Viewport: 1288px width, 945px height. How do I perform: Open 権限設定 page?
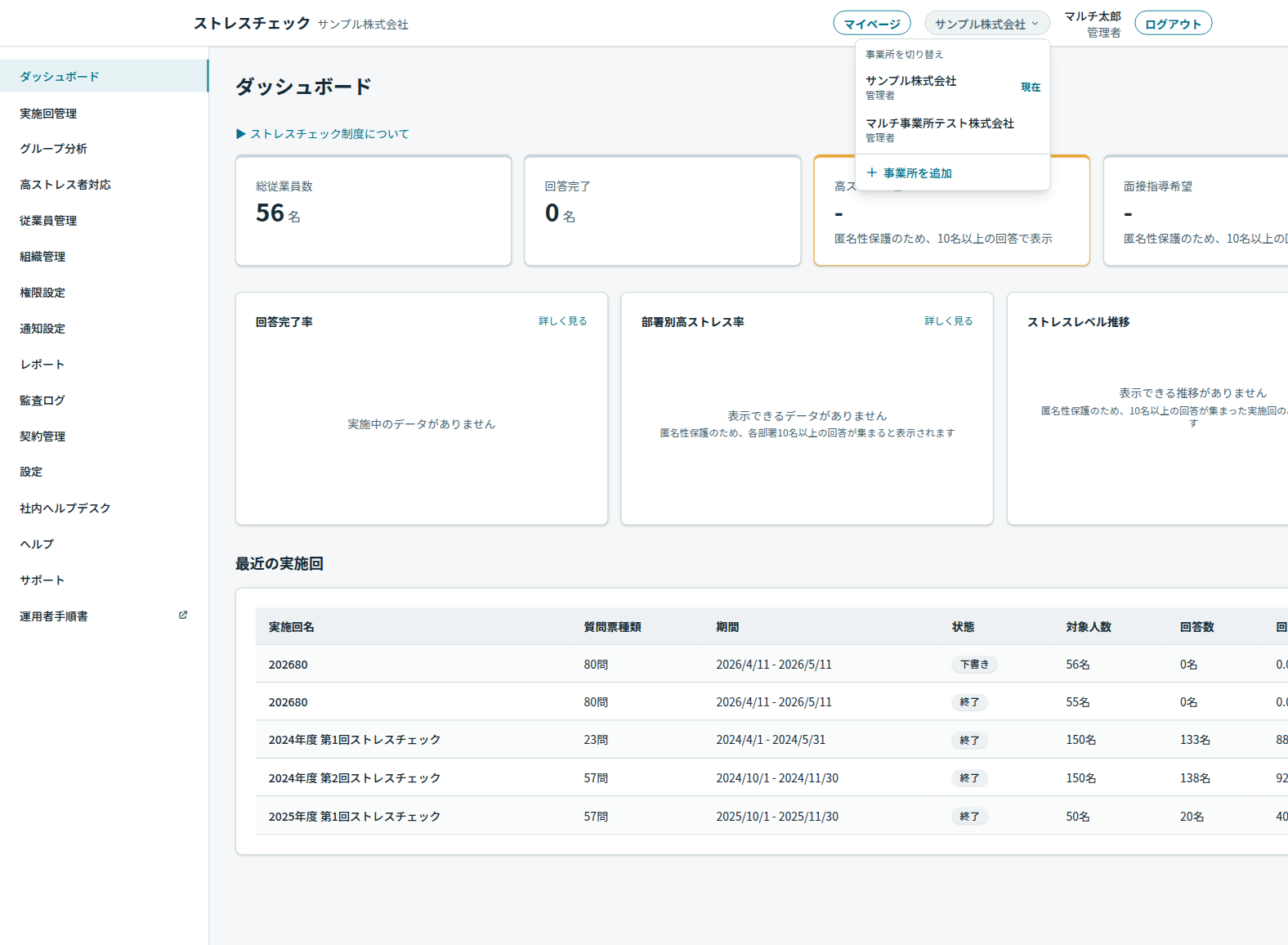[x=104, y=293]
